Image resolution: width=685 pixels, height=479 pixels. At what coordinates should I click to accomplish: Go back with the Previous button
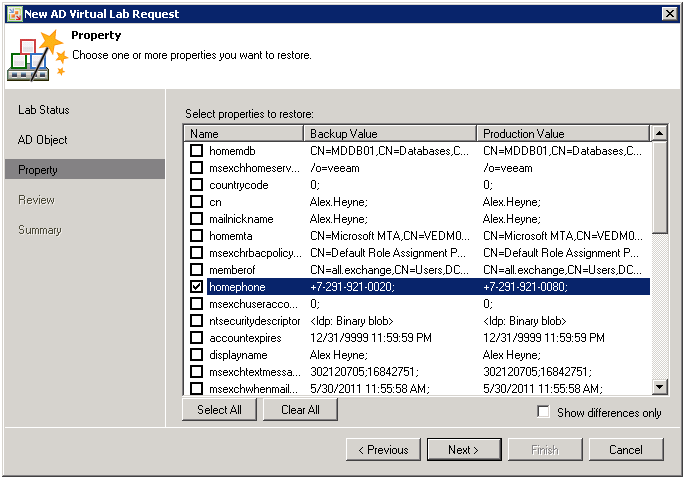point(383,450)
